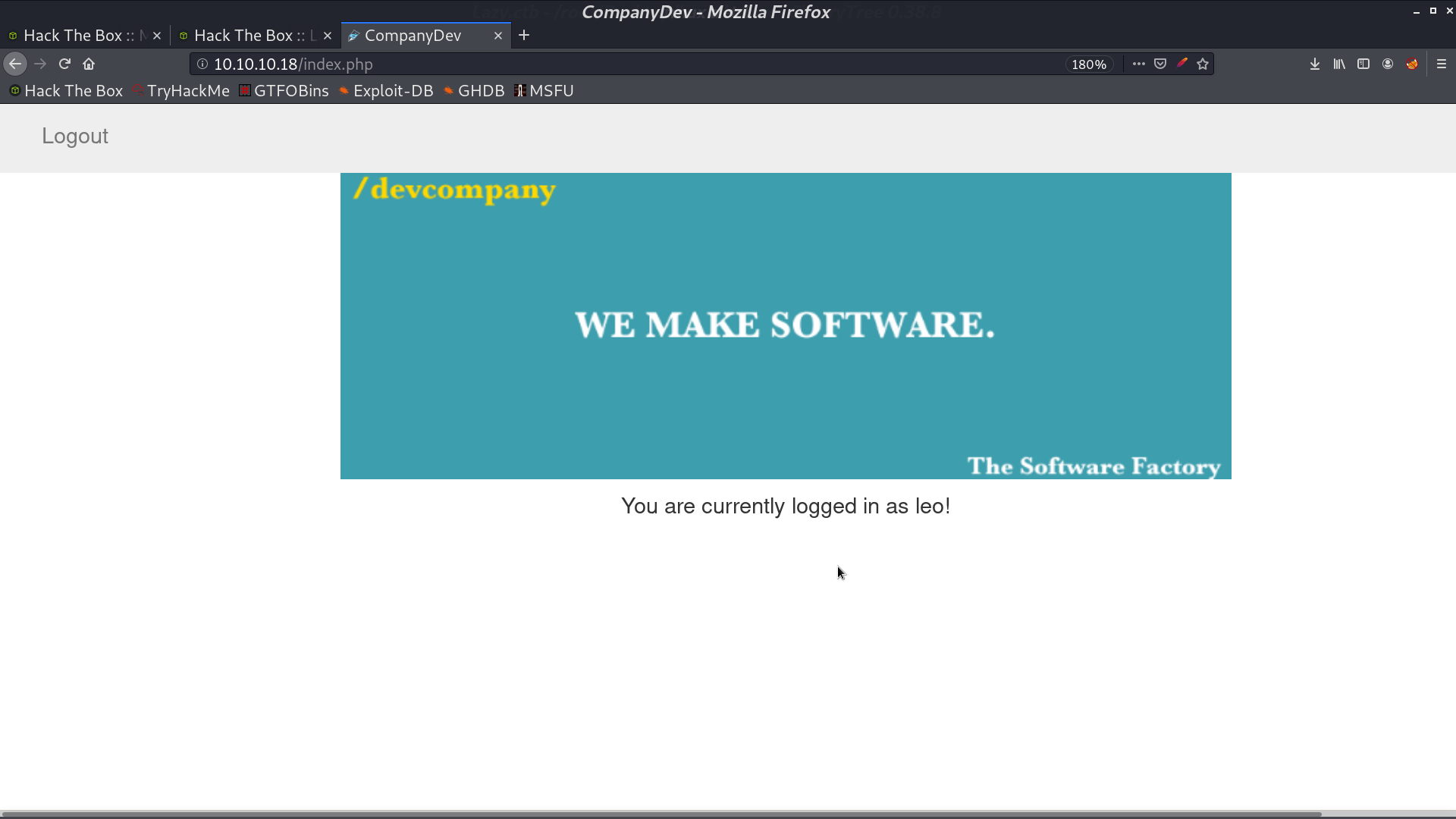This screenshot has width=1456, height=819.
Task: Go to the Firefox home page
Action: [x=89, y=64]
